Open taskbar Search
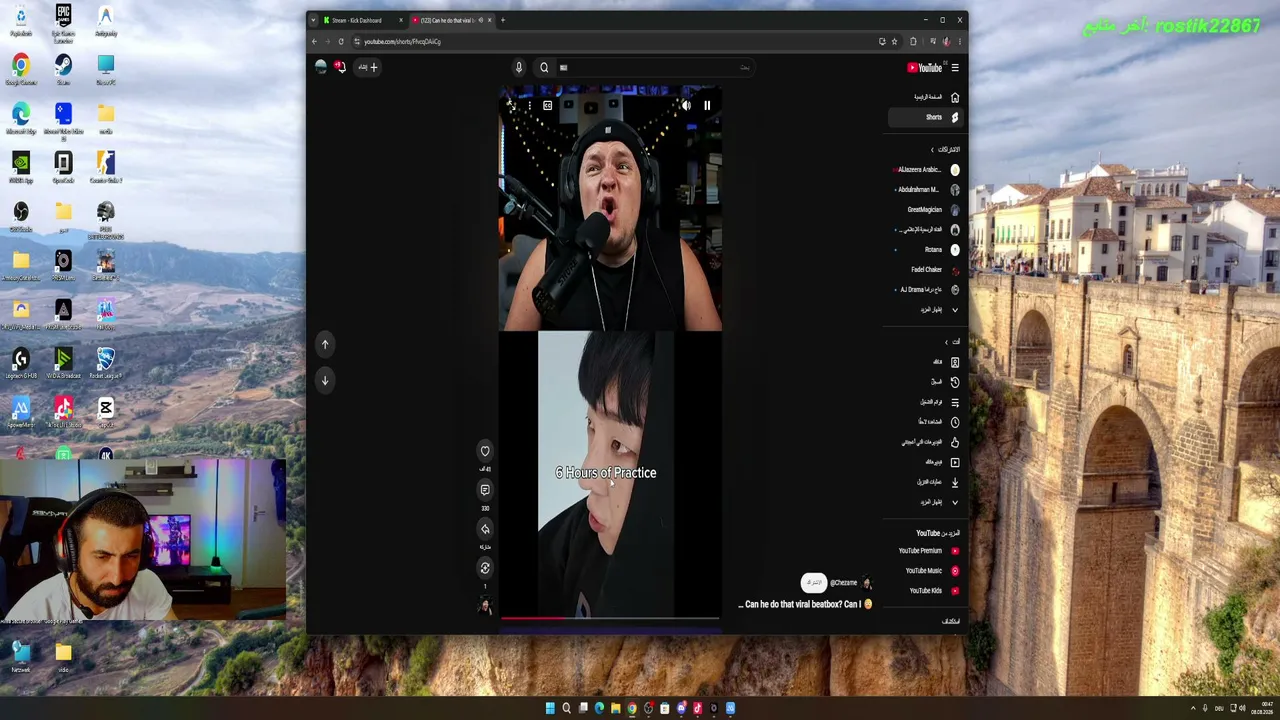This screenshot has width=1280, height=720. tap(566, 709)
